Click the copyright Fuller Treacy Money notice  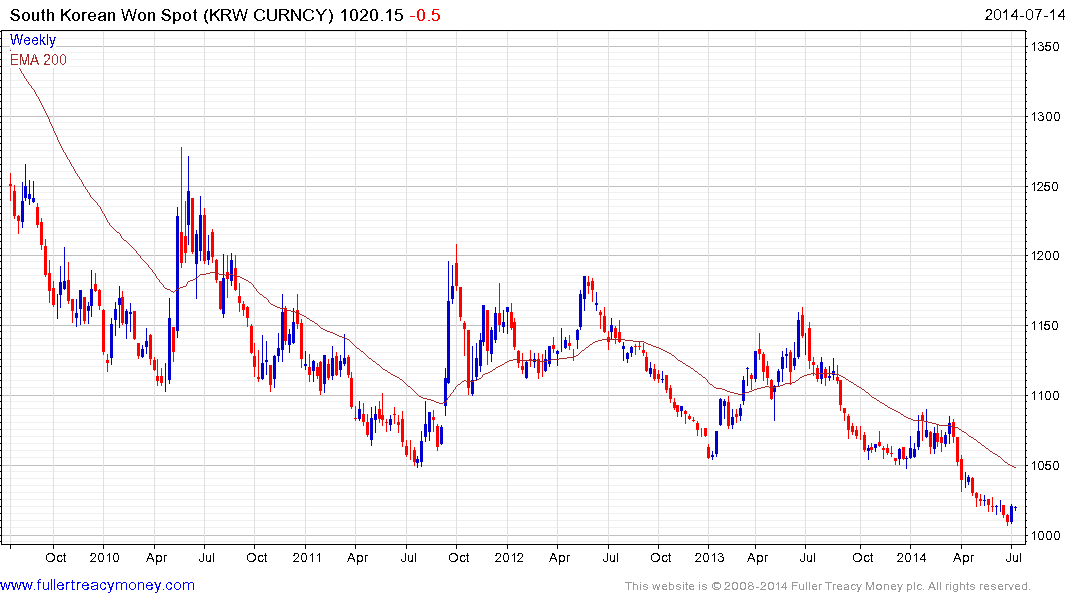tap(828, 586)
